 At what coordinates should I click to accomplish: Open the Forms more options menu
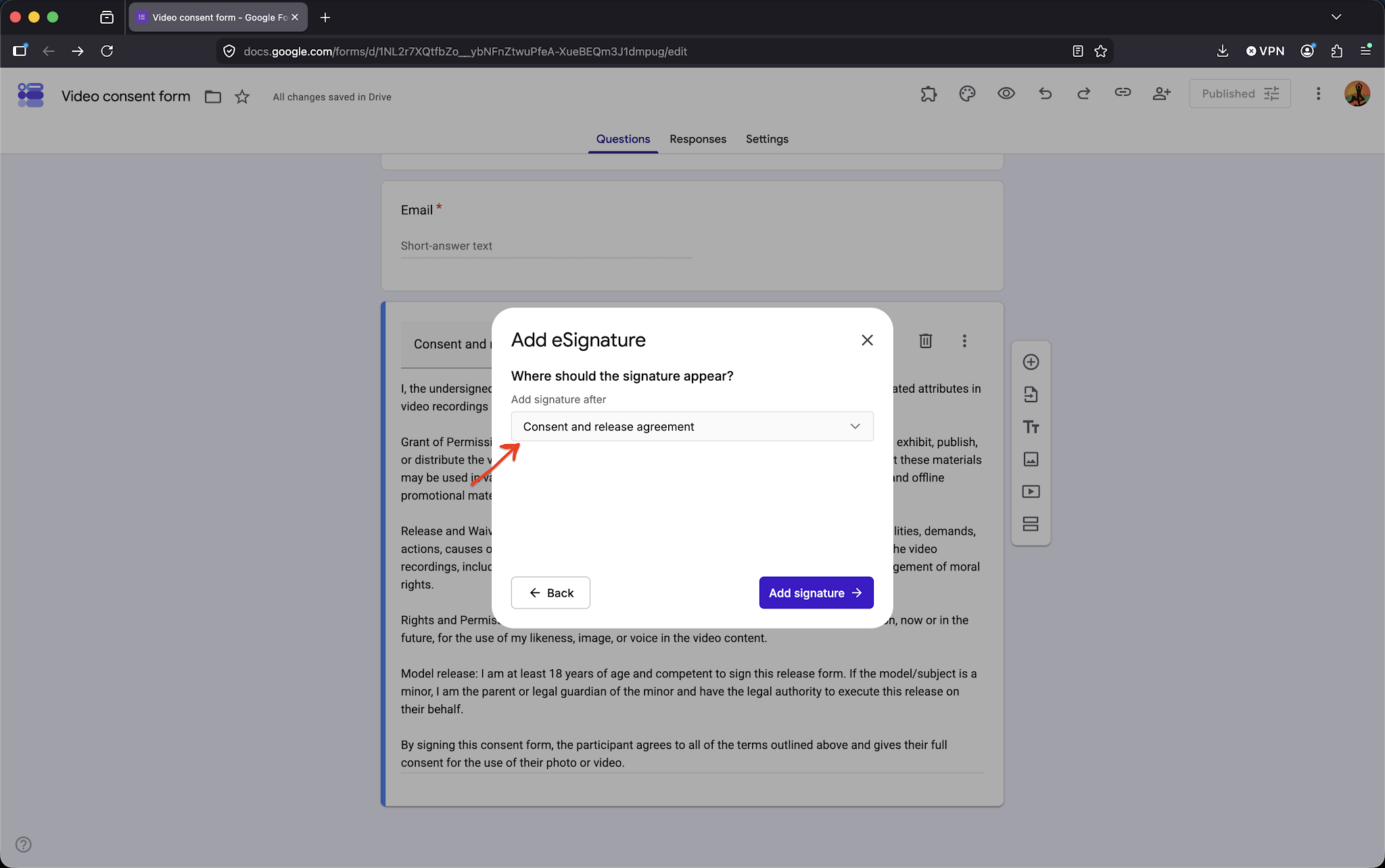coord(1318,93)
